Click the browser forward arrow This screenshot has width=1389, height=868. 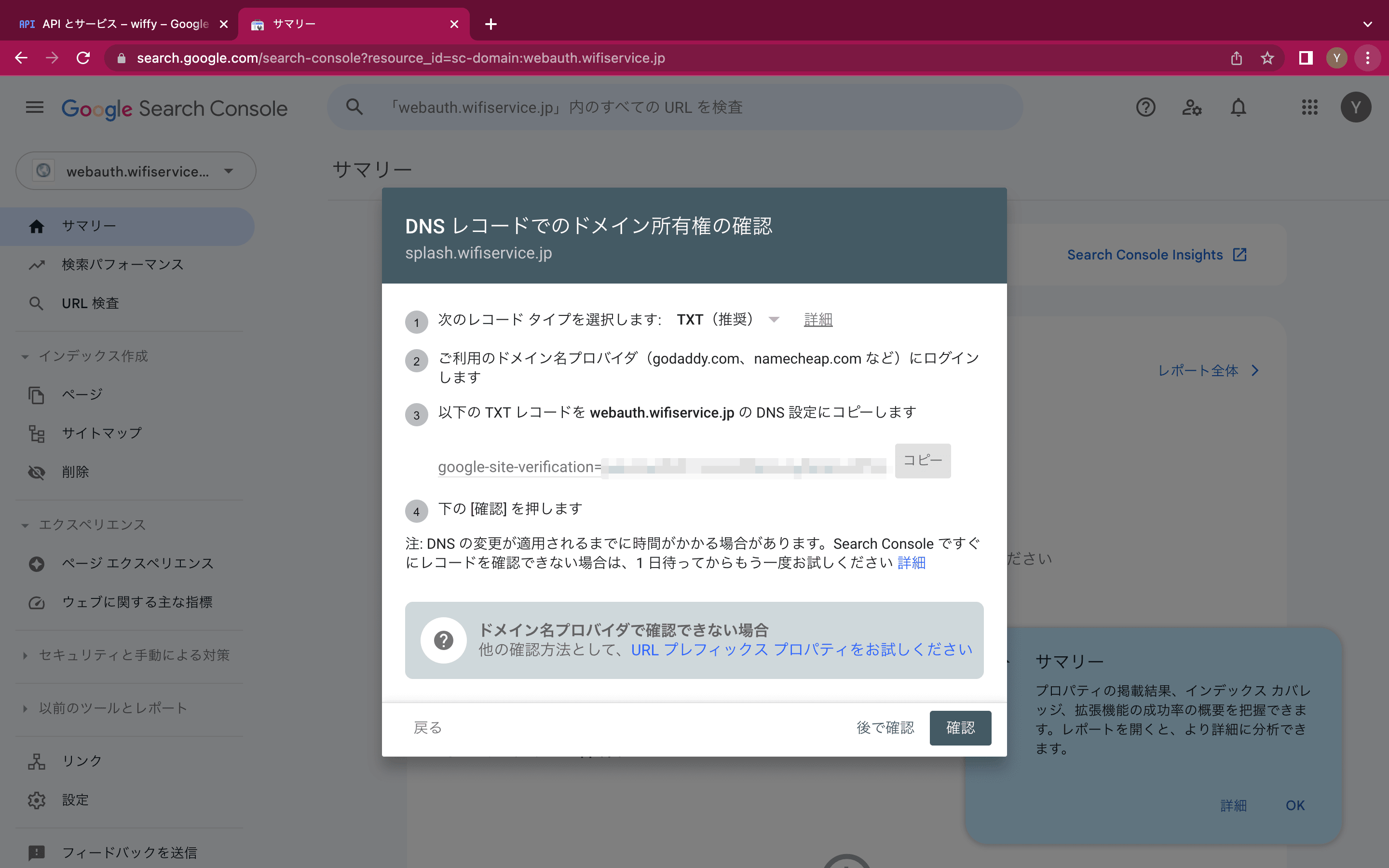pos(52,58)
